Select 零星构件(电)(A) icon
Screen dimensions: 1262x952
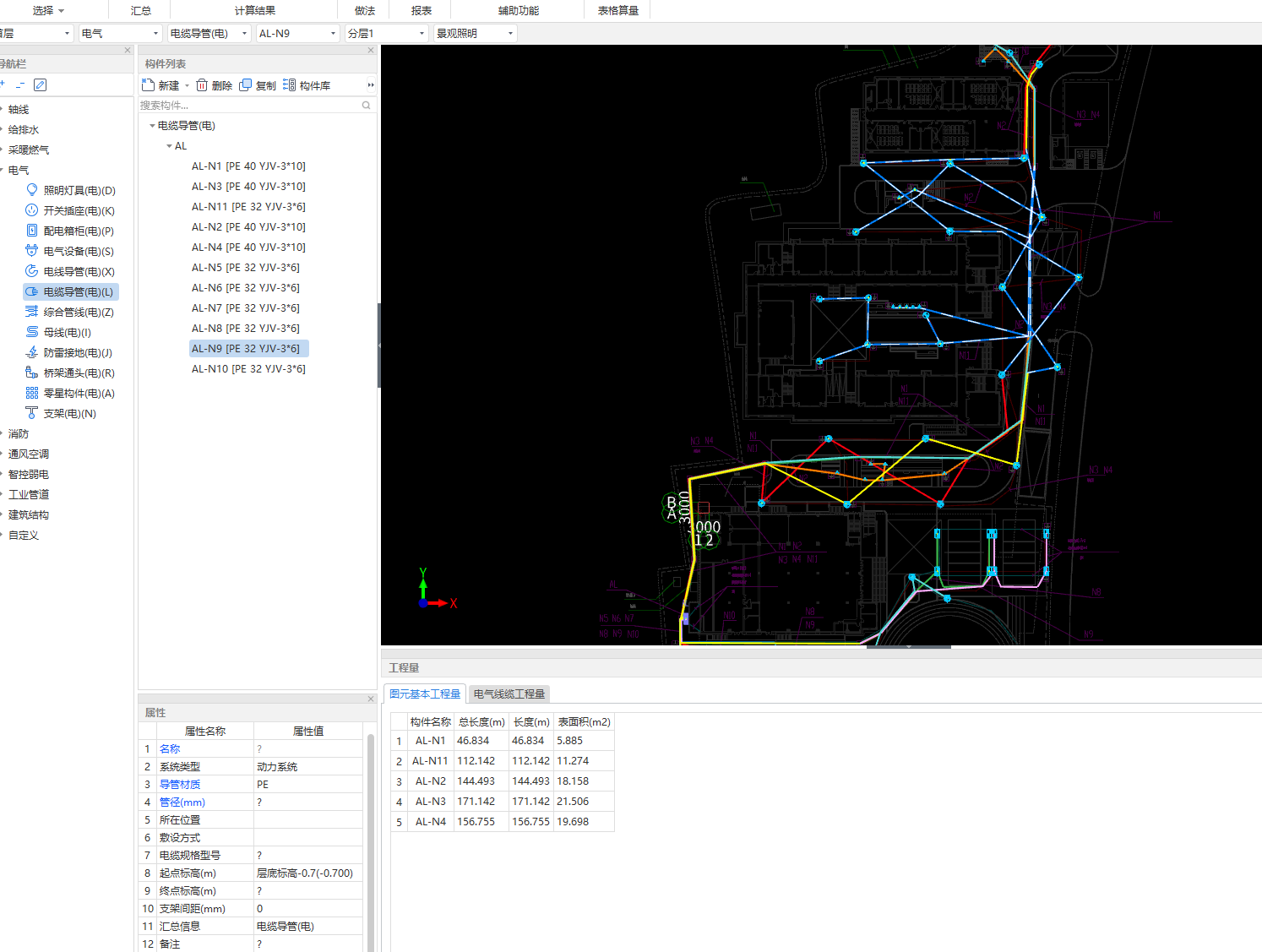click(32, 393)
